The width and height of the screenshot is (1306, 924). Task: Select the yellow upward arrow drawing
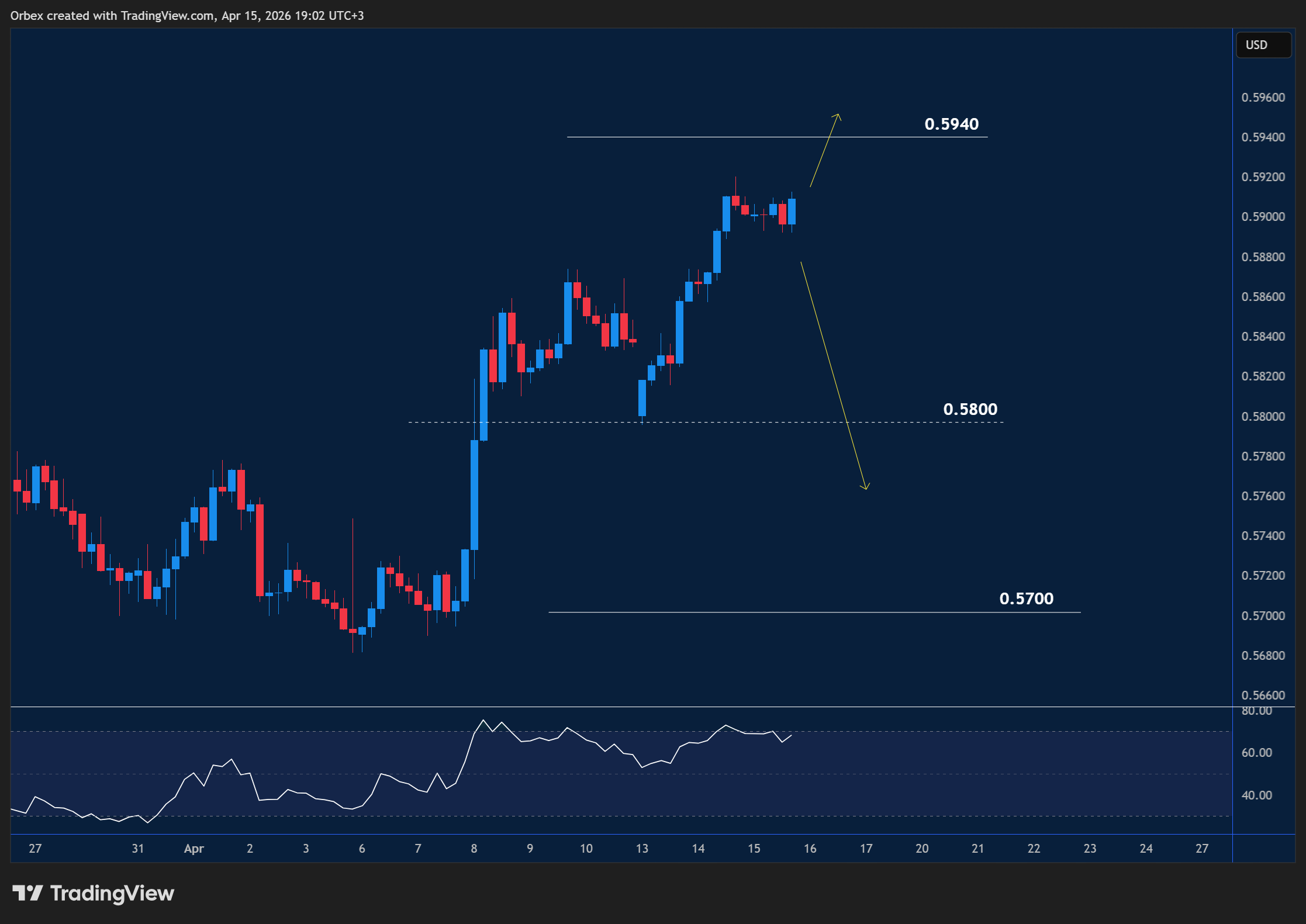pyautogui.click(x=824, y=149)
